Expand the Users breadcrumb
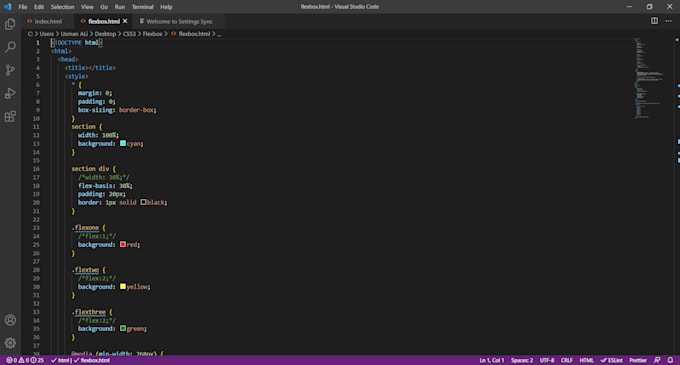Viewport: 680px width, 365px height. tap(47, 34)
